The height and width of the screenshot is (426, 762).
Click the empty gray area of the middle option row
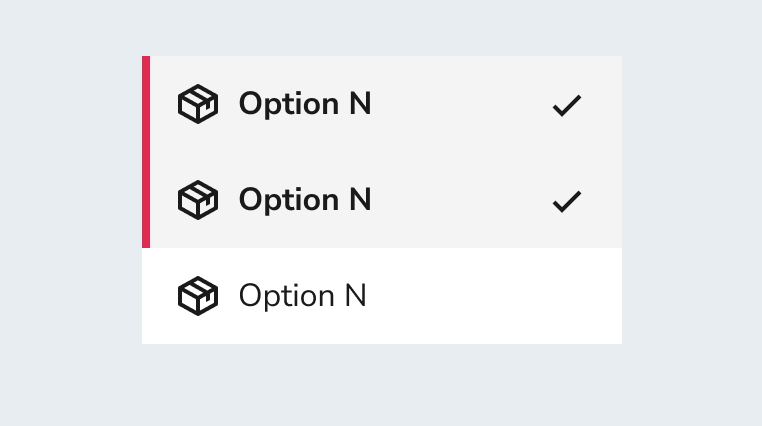pos(462,200)
